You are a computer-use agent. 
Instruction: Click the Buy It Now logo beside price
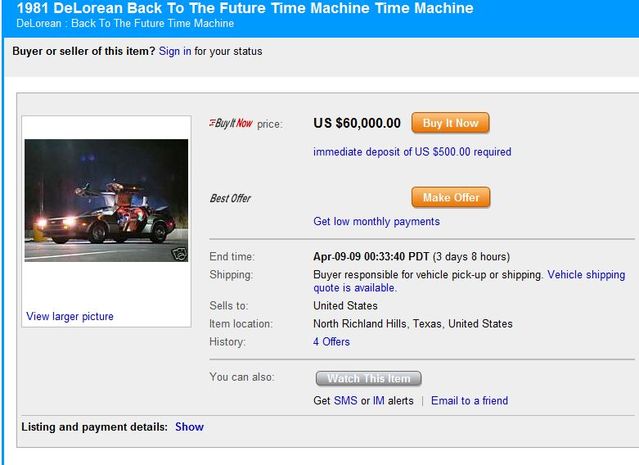230,123
